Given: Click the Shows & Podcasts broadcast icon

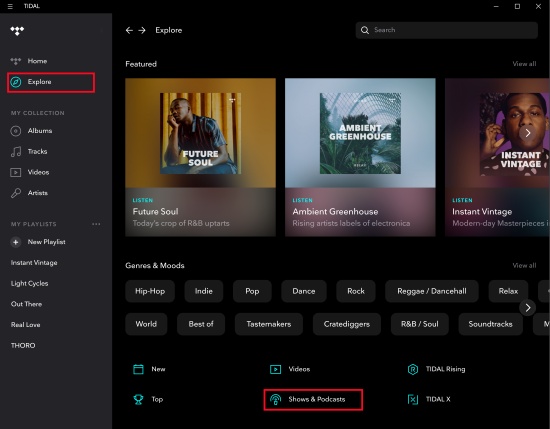Looking at the screenshot, I should (275, 399).
